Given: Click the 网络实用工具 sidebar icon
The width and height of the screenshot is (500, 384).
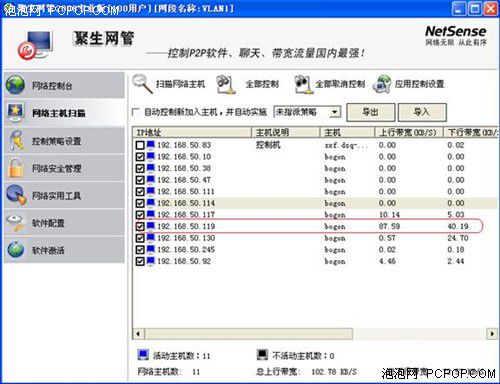Looking at the screenshot, I should point(16,195).
